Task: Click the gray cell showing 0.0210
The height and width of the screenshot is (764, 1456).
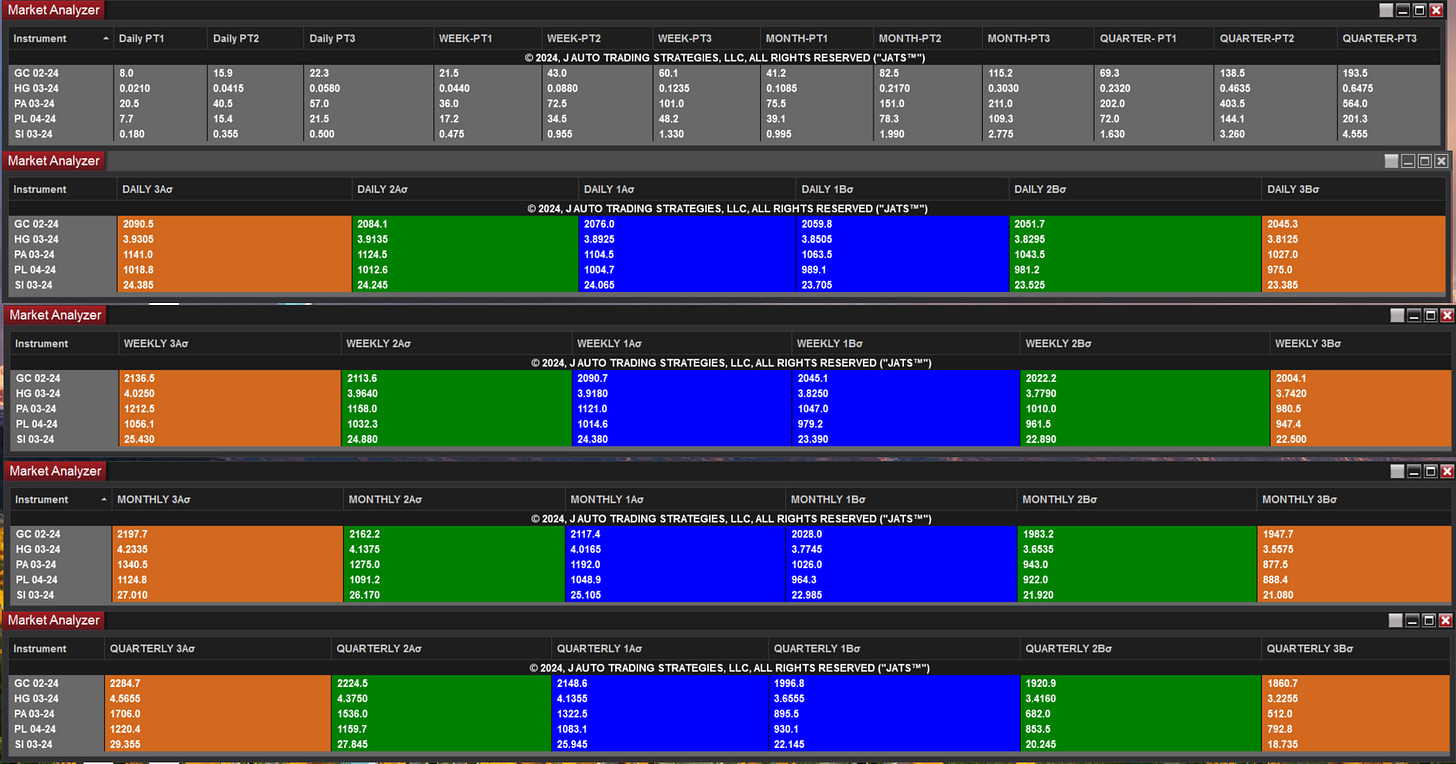Action: point(159,88)
